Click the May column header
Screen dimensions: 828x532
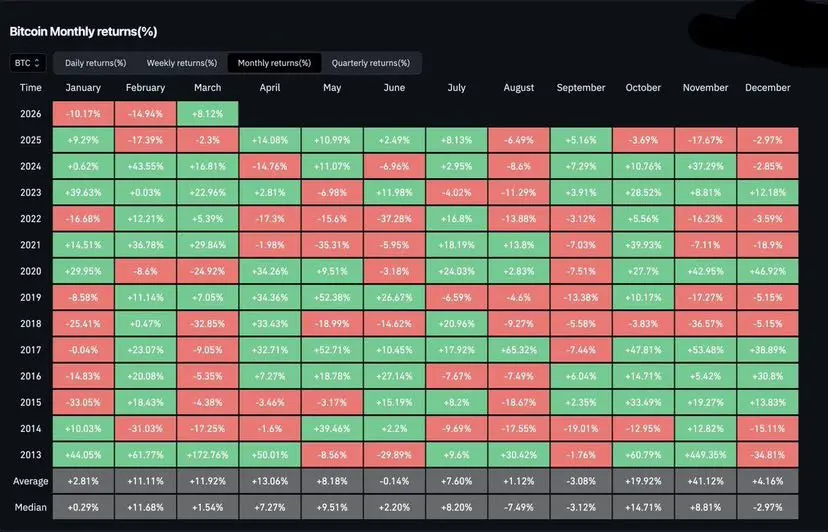[x=332, y=88]
